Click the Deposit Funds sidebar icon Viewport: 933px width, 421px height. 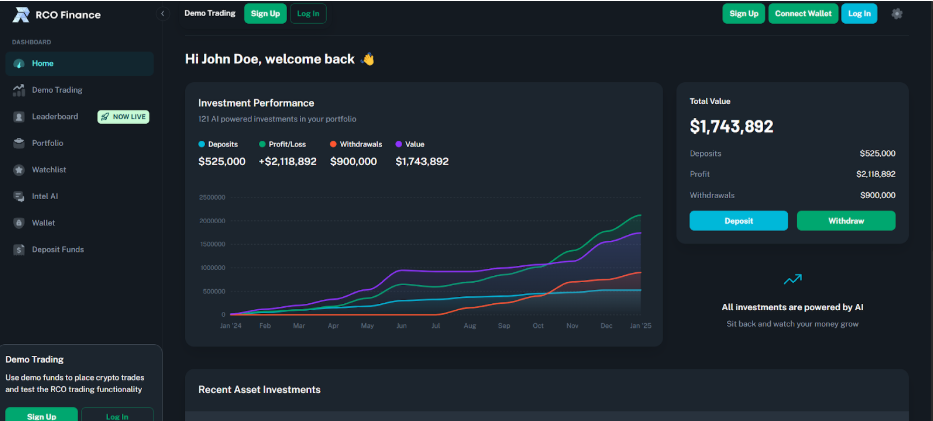19,249
